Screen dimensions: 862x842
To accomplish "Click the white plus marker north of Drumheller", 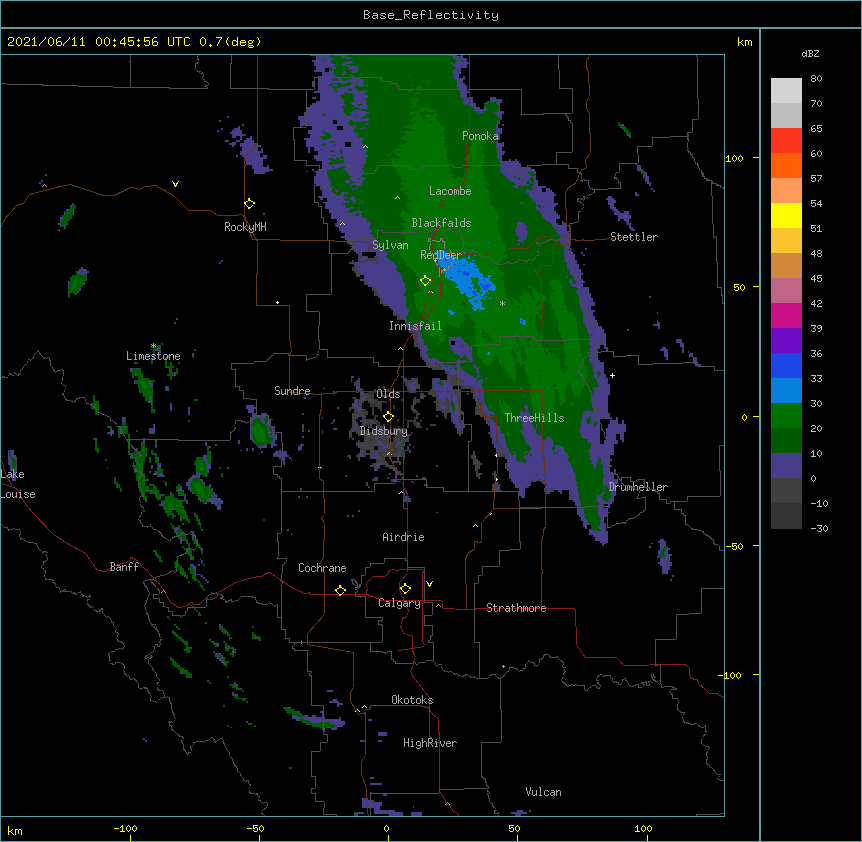I will (612, 375).
